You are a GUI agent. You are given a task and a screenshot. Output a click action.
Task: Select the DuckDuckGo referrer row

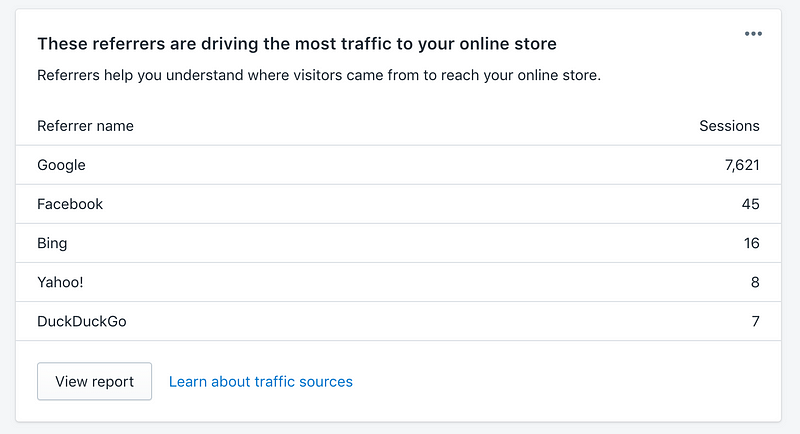(x=398, y=321)
